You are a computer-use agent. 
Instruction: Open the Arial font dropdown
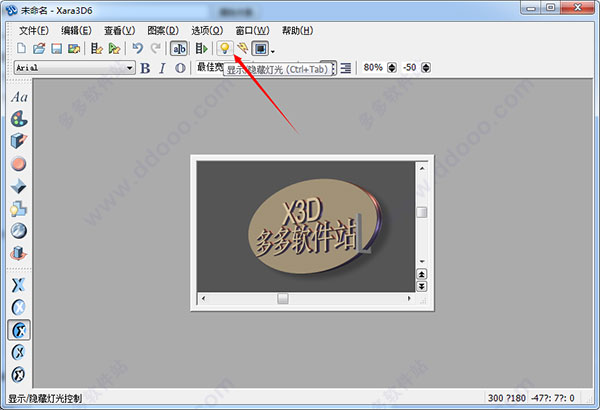129,68
